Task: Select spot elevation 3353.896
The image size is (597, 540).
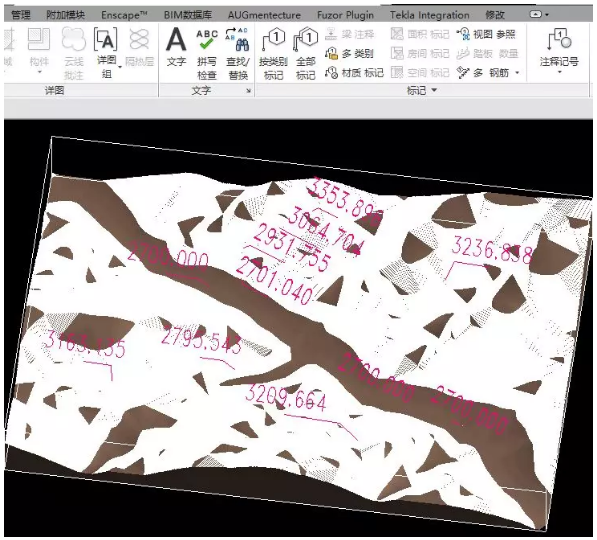Action: 345,201
